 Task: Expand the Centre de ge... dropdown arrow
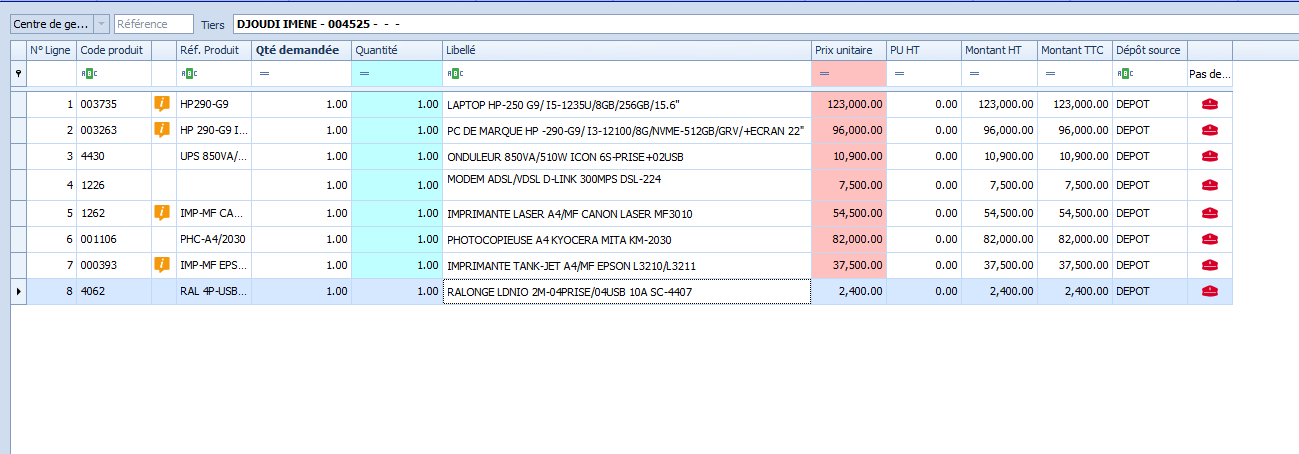point(100,23)
